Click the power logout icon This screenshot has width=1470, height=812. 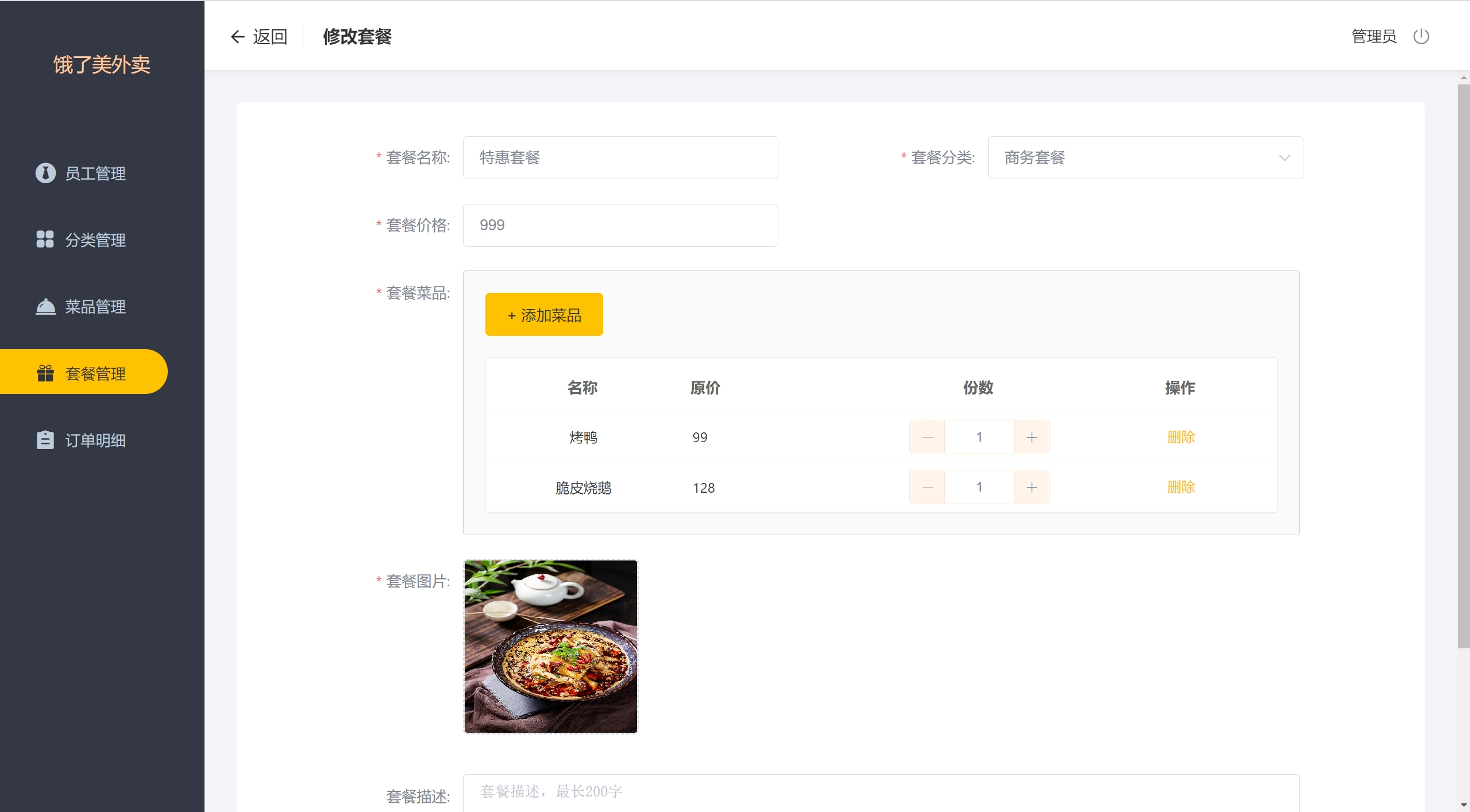[1421, 37]
